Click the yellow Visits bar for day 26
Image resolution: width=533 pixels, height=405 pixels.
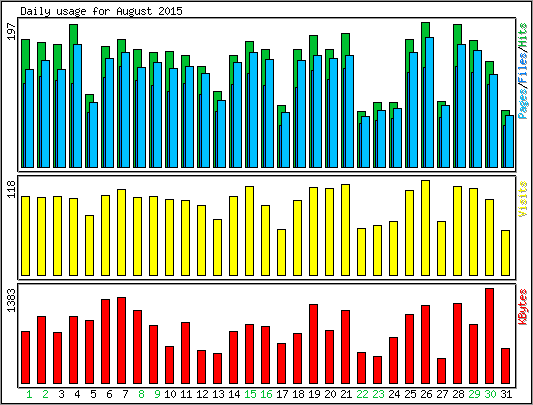426,228
